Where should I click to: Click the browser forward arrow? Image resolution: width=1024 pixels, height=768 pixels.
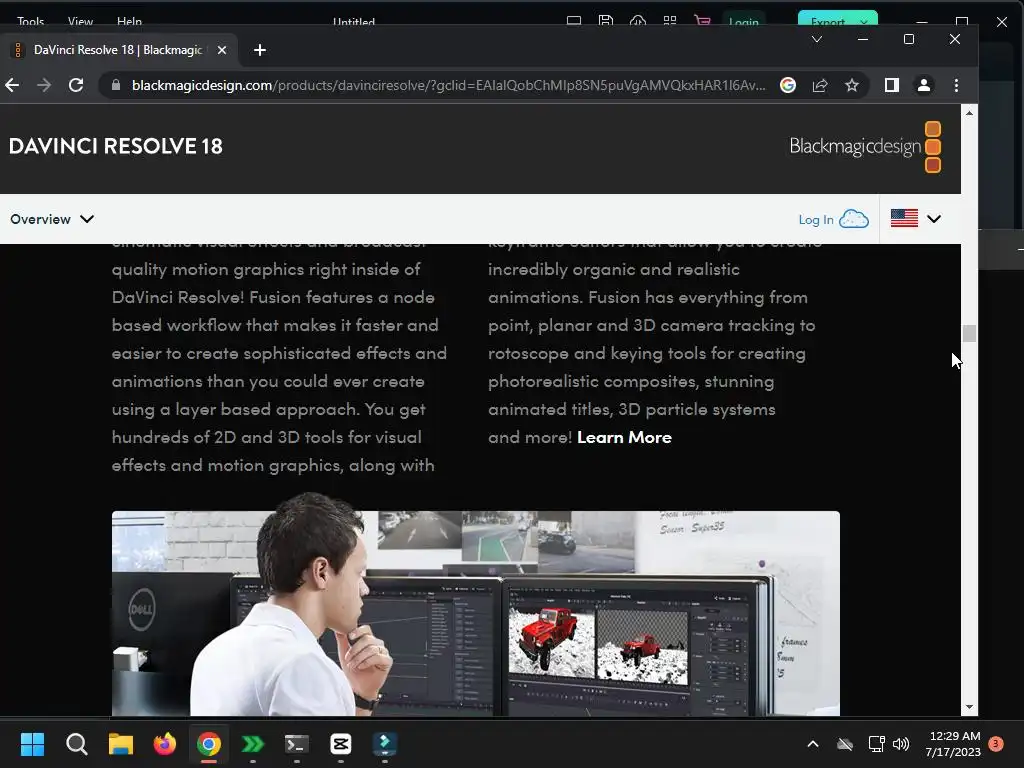tap(44, 85)
